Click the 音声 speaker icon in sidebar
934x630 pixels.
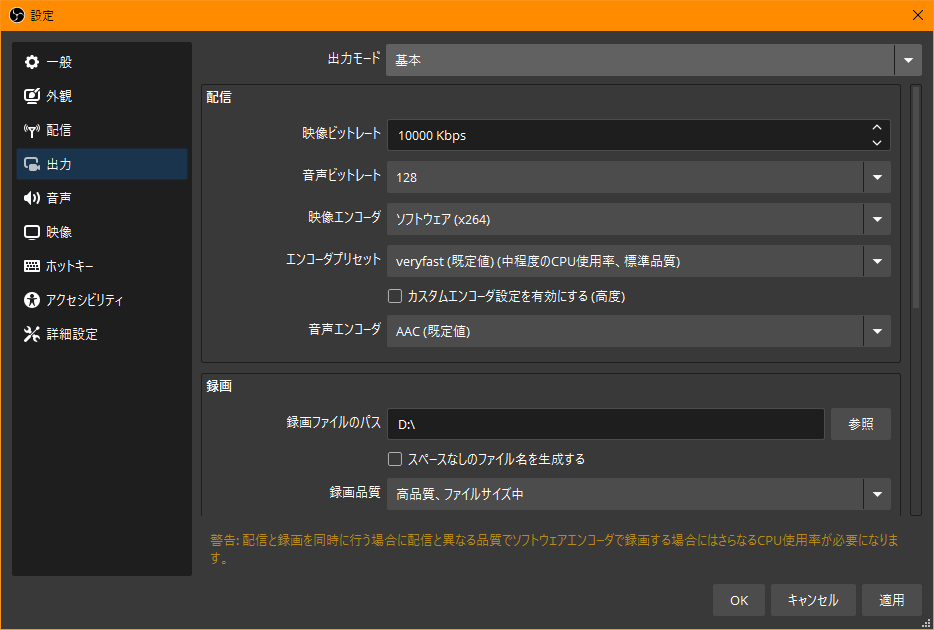point(32,199)
